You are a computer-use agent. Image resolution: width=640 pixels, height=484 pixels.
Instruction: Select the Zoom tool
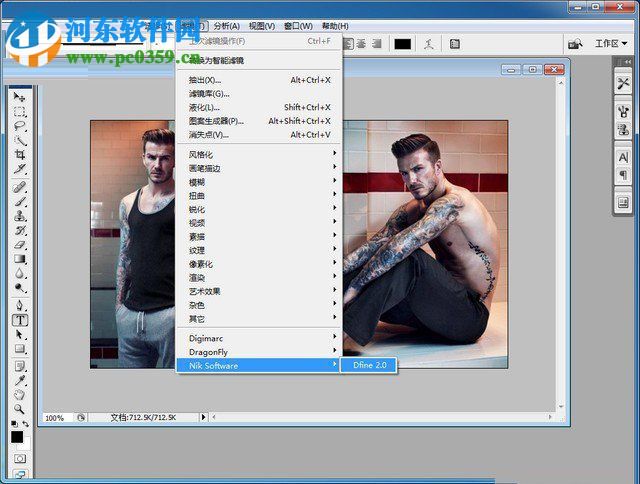[19, 409]
